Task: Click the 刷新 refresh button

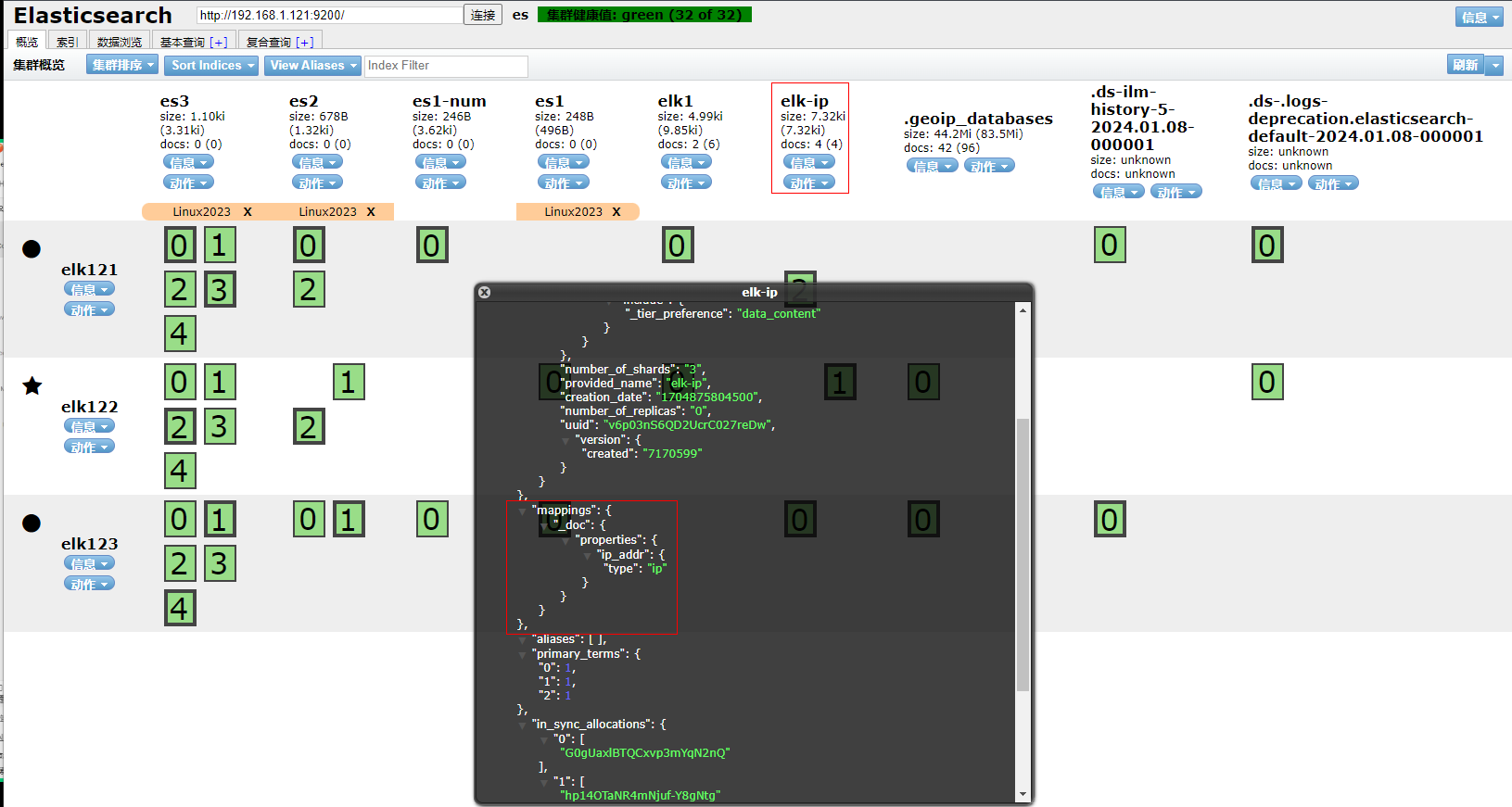Action: click(x=1466, y=65)
